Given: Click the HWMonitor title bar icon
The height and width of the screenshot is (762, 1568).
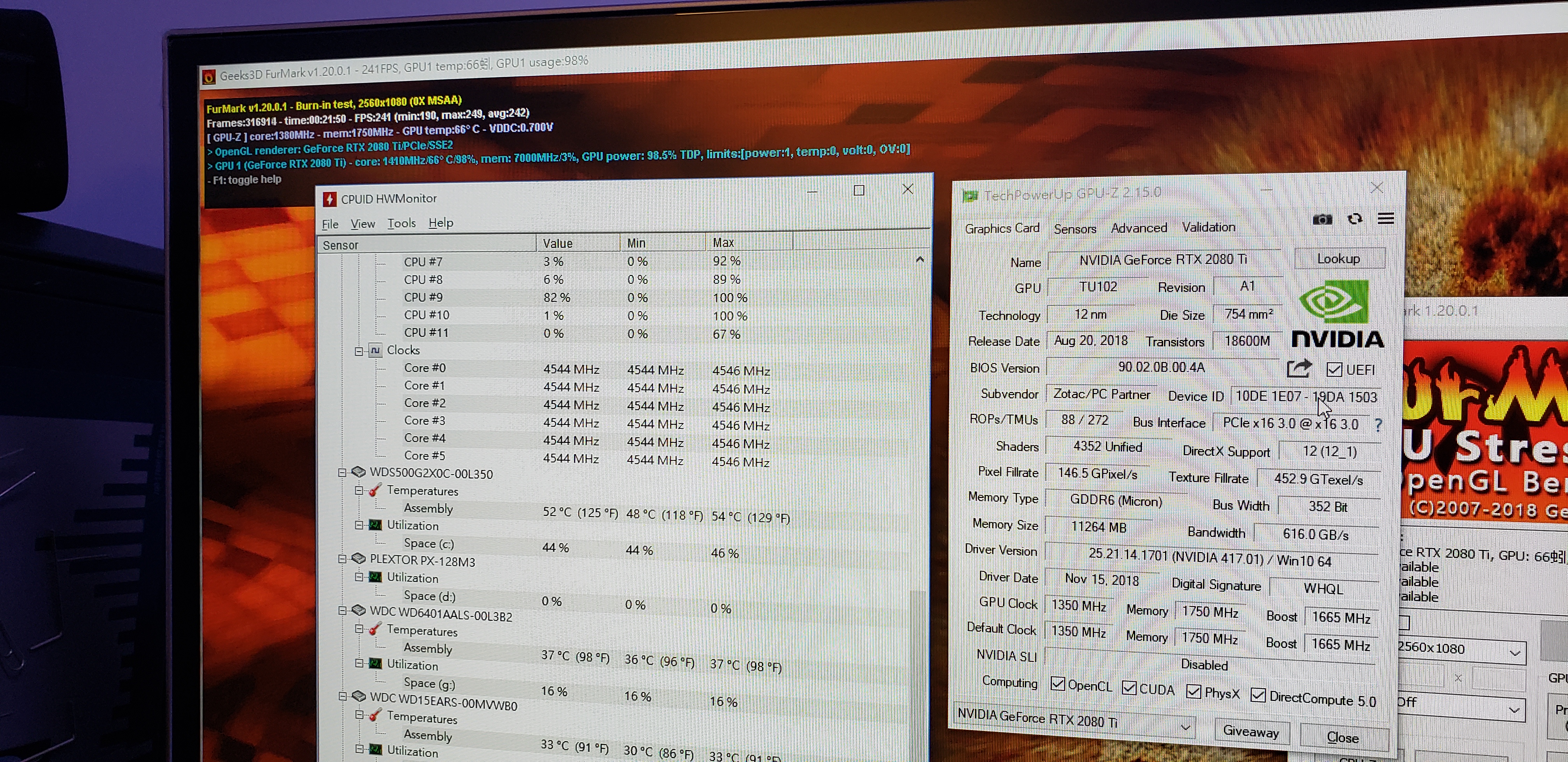Looking at the screenshot, I should tap(329, 199).
